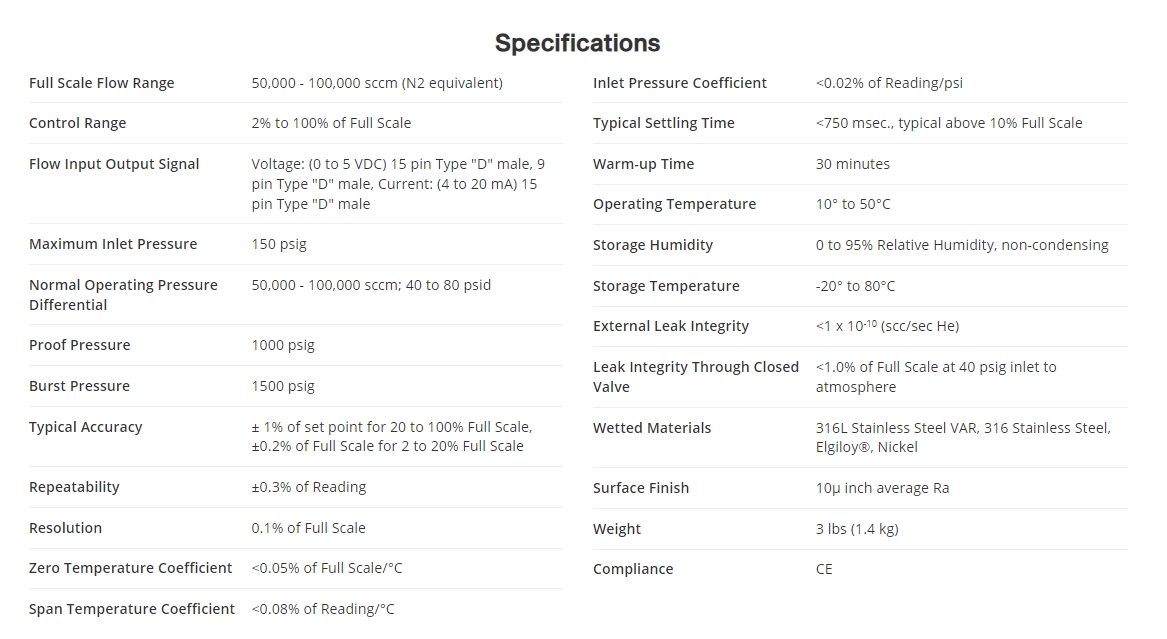The height and width of the screenshot is (639, 1167).
Task: Click the Typical Settling Time label
Action: 663,123
